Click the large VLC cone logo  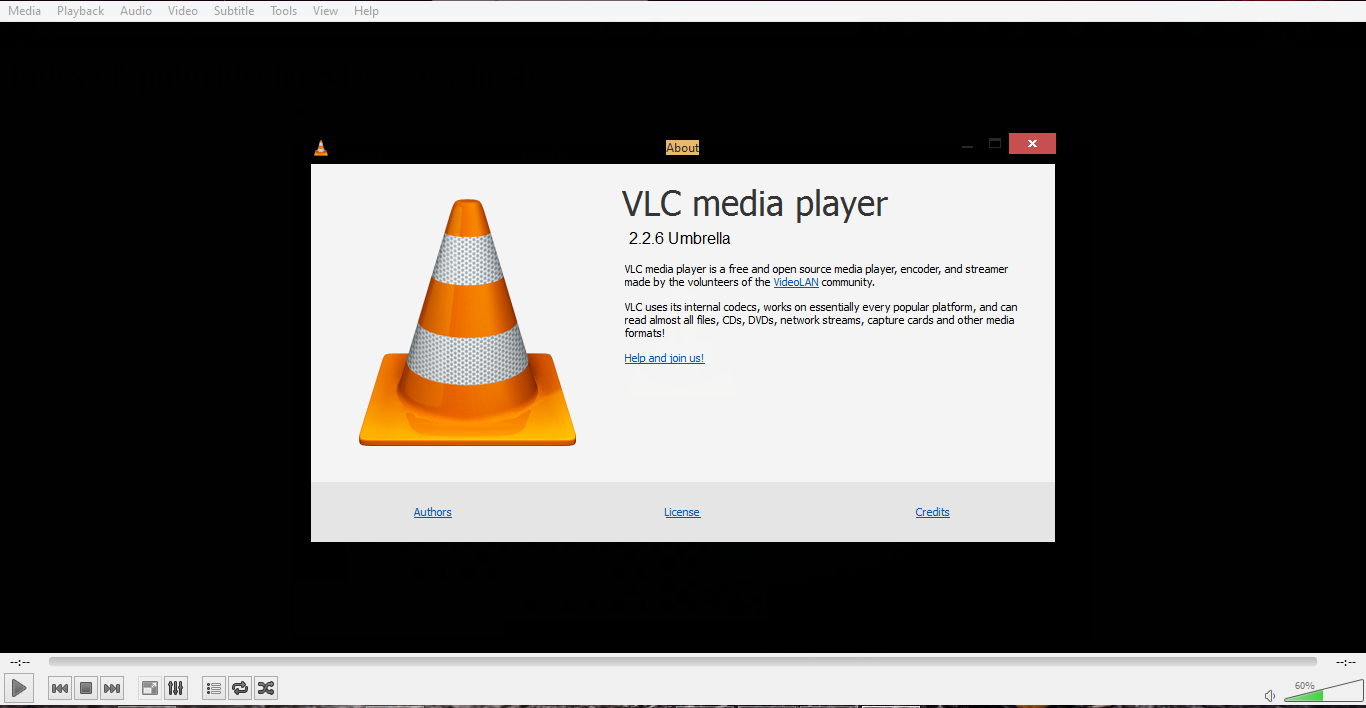coord(467,322)
